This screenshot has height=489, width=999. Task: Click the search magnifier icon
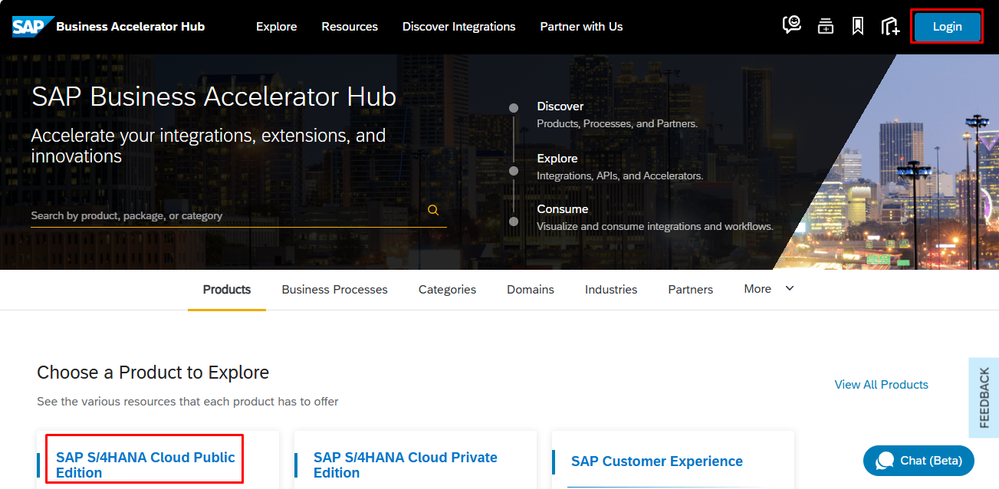[433, 210]
